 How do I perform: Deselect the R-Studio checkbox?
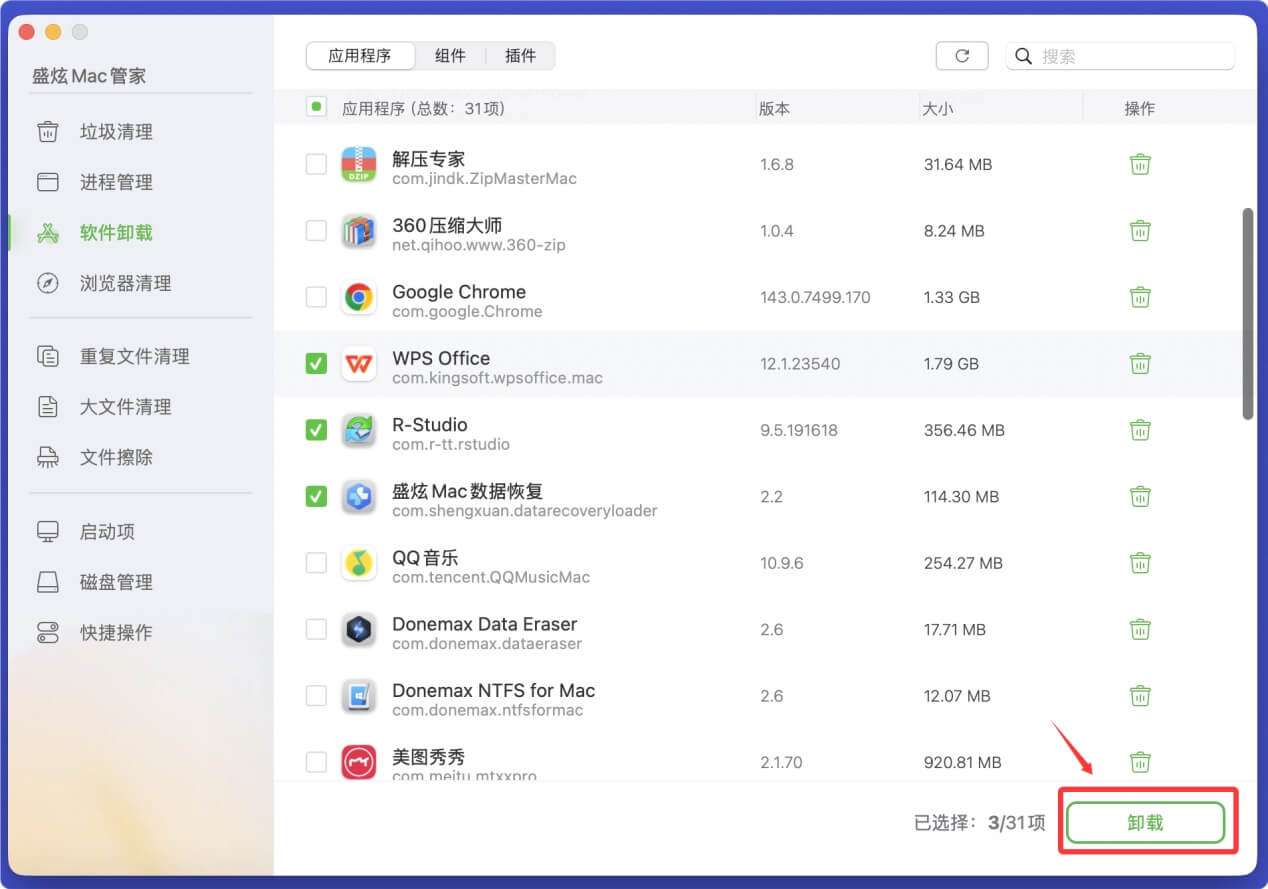coord(316,430)
